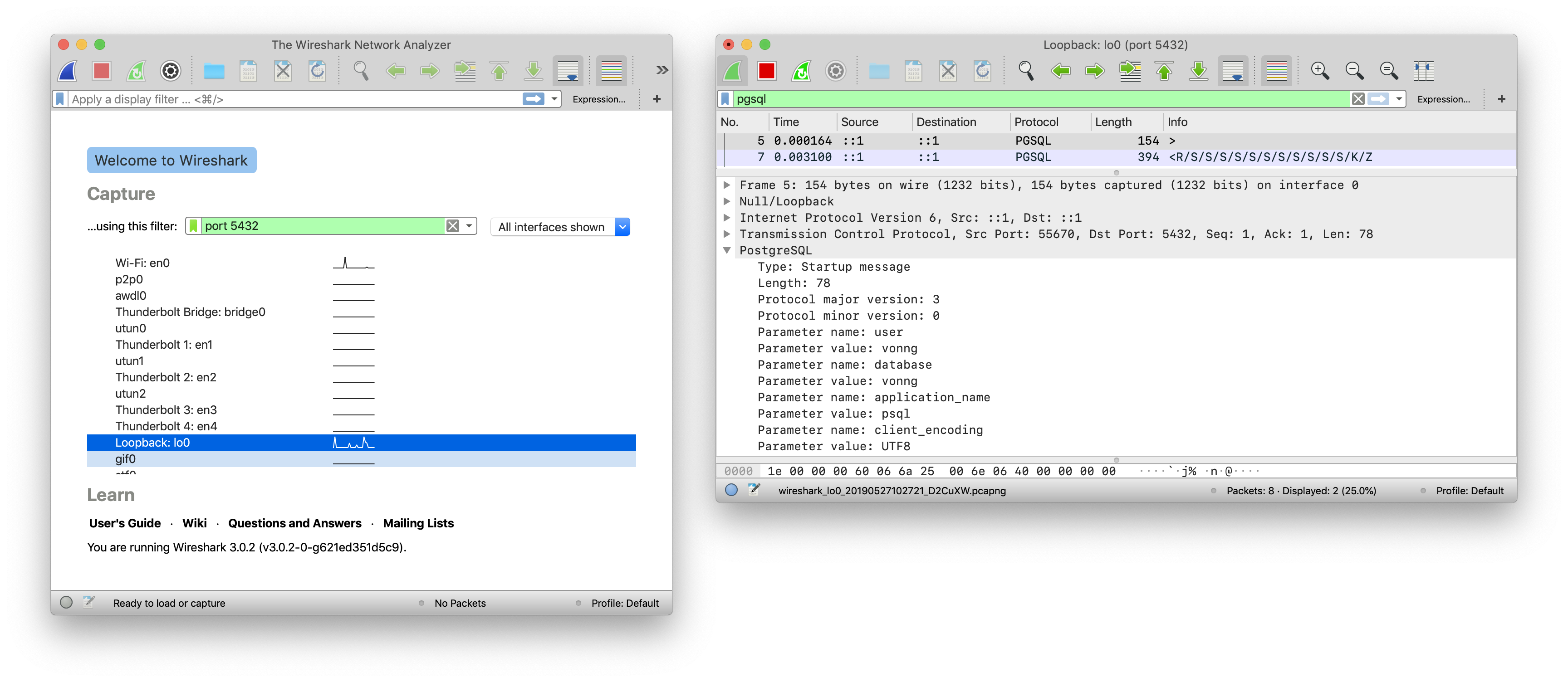Expand the Frame 5 tree item
1568x682 pixels.
point(726,185)
